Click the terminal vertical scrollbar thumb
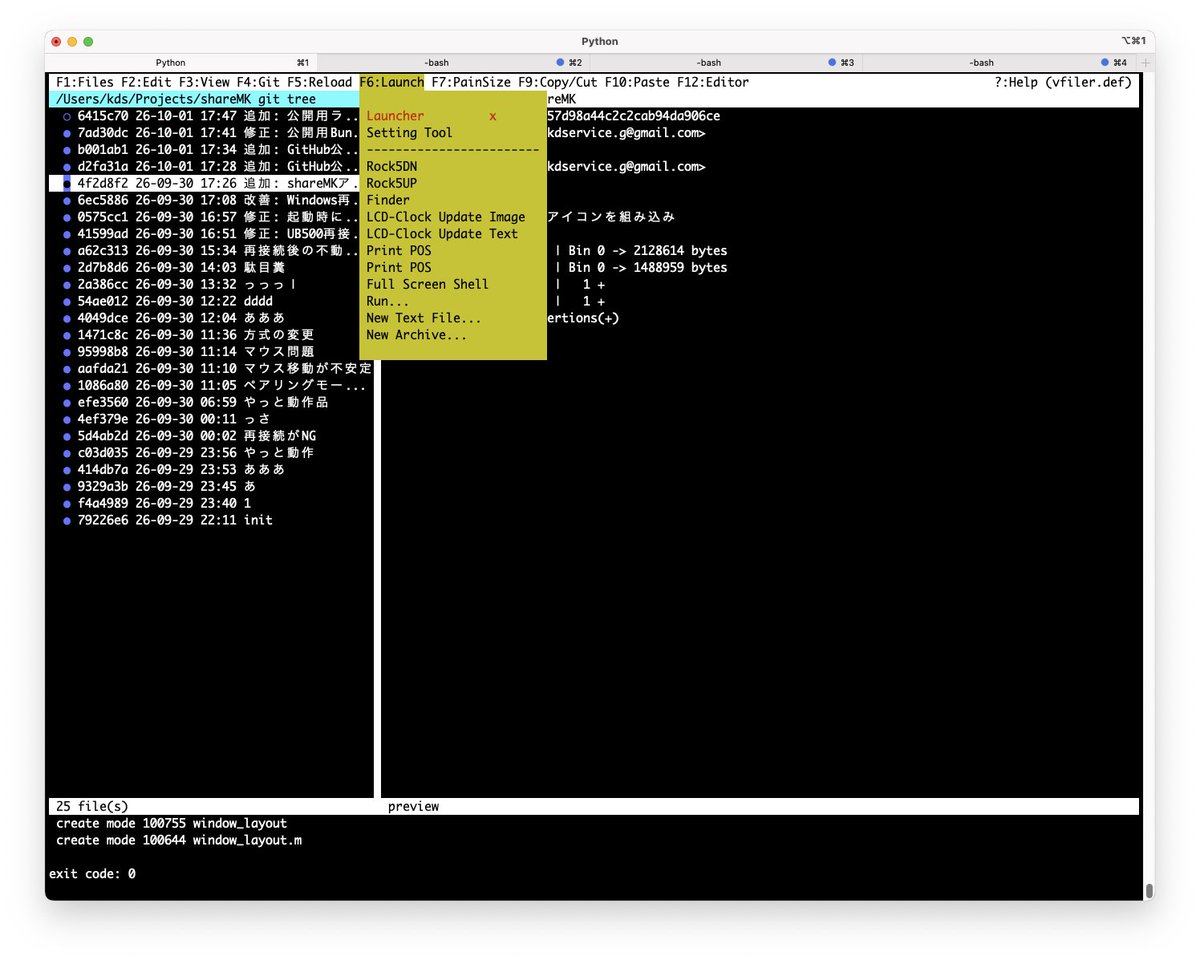The width and height of the screenshot is (1200, 960). pyautogui.click(x=1149, y=890)
